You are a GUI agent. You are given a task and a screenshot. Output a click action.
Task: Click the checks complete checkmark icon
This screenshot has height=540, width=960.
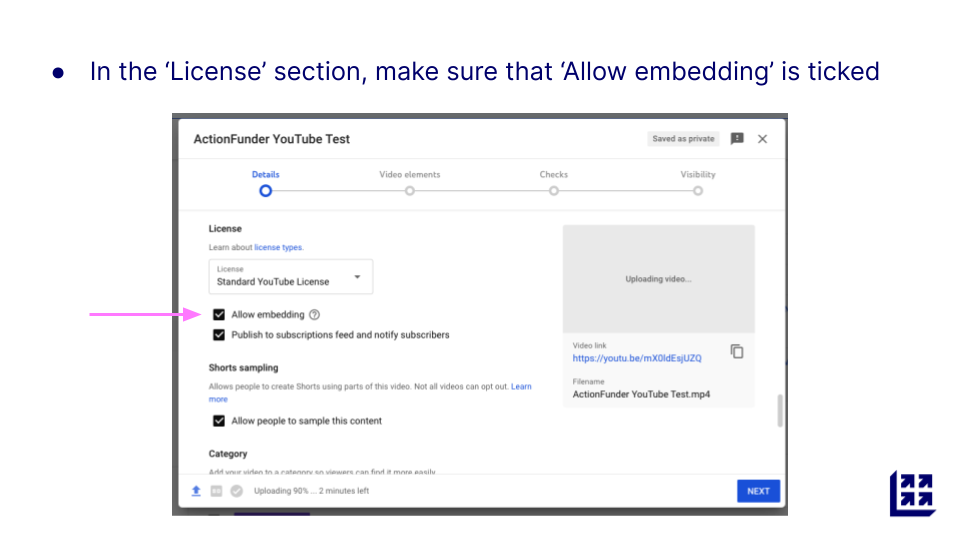[237, 491]
